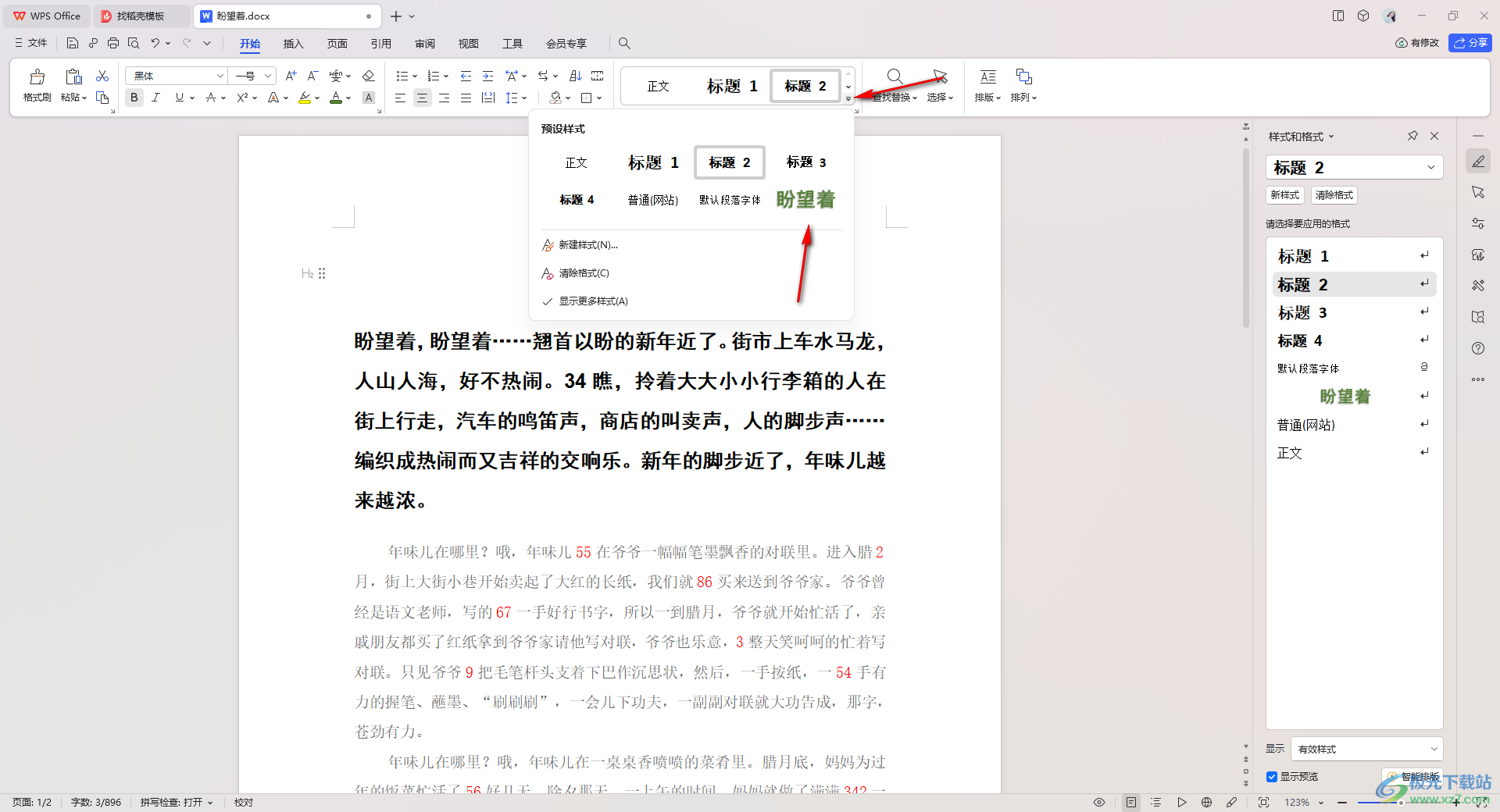
Task: Expand the Select (选择) dropdown
Action: [940, 98]
